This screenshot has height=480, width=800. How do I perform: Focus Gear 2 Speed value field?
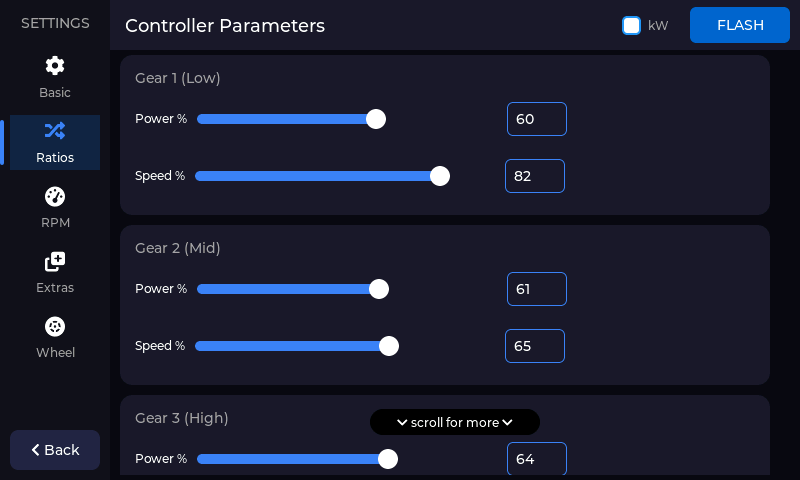click(x=534, y=346)
